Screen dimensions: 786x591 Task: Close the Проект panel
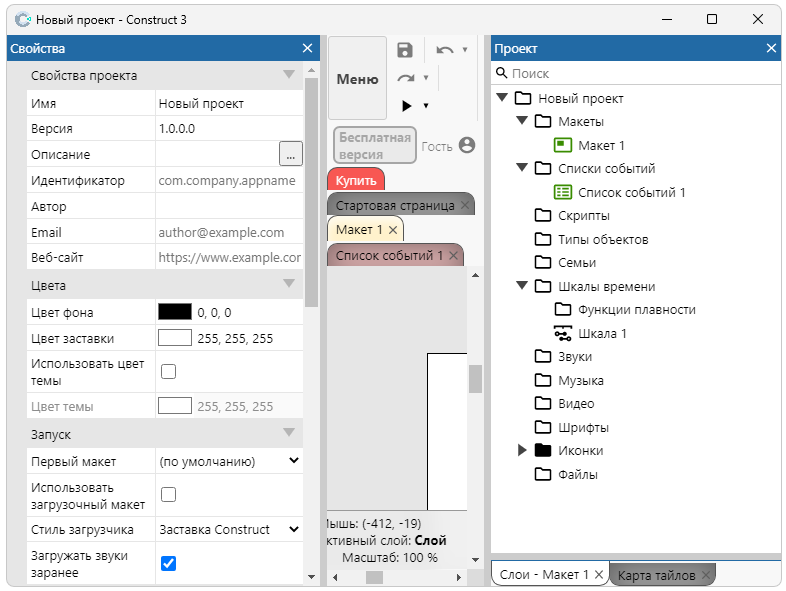pos(771,48)
